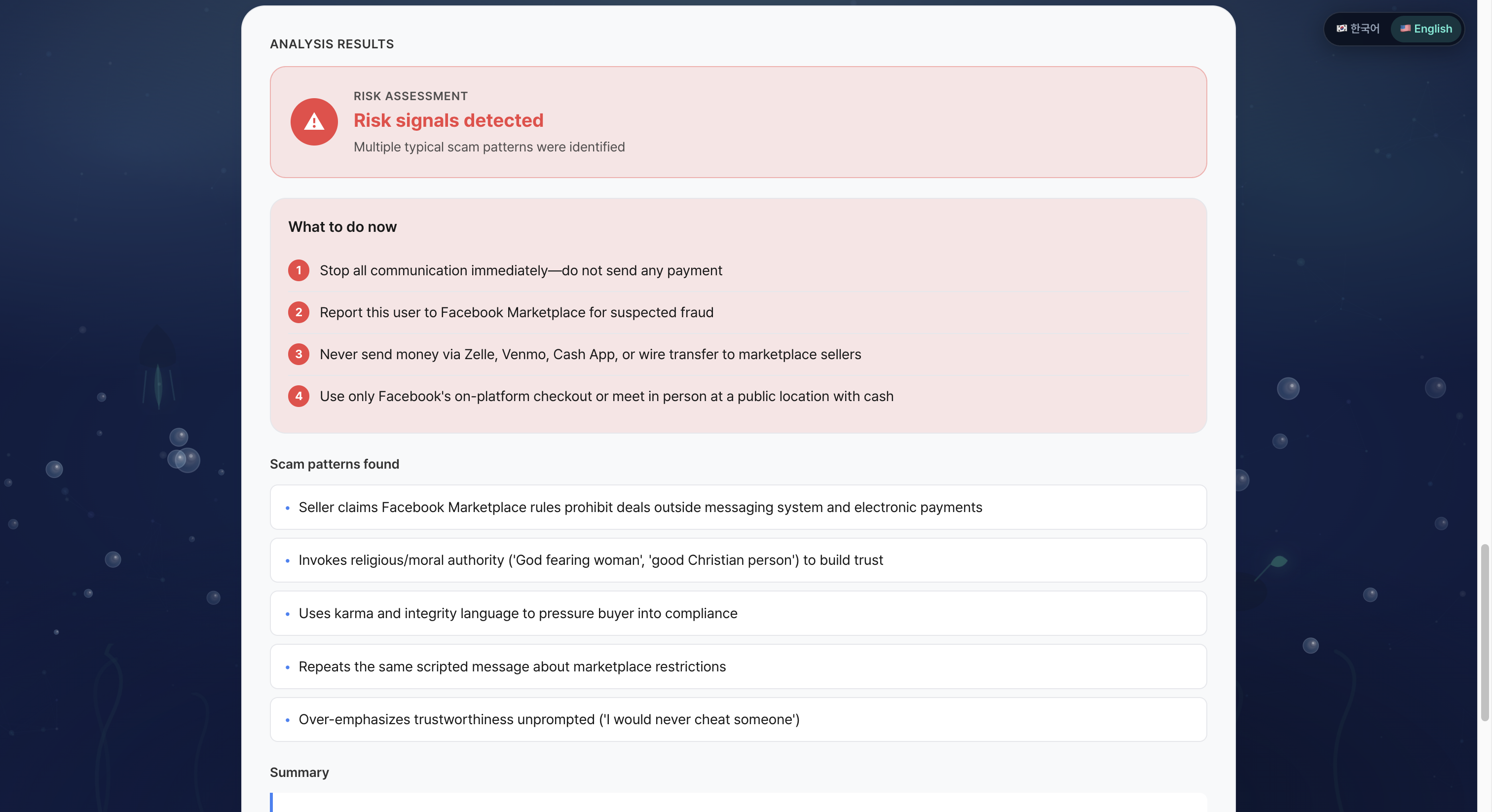Click the 'Scam patterns found' heading
Viewport: 1492px width, 812px height.
[334, 465]
